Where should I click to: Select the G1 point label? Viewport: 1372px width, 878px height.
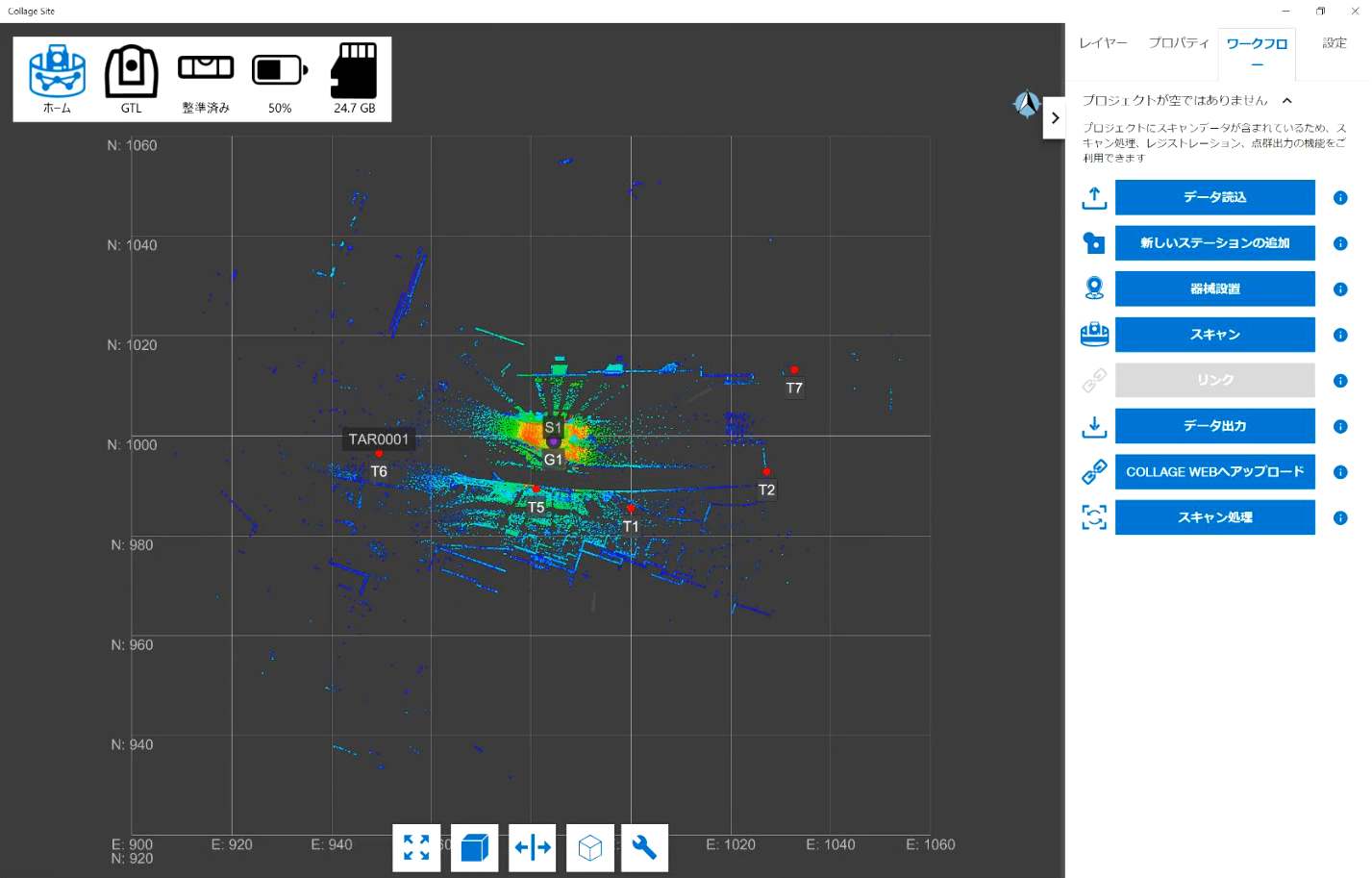coord(553,460)
